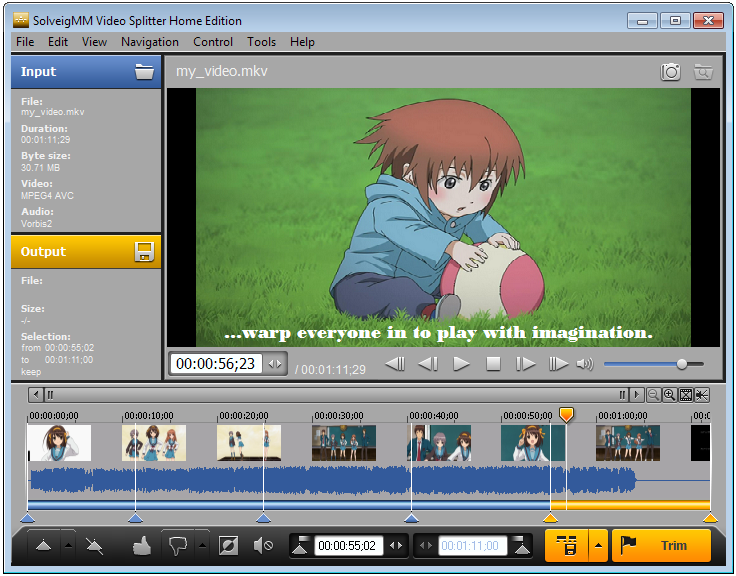Click thumbnail at 00:00:00;00
The image size is (736, 576).
coord(59,443)
